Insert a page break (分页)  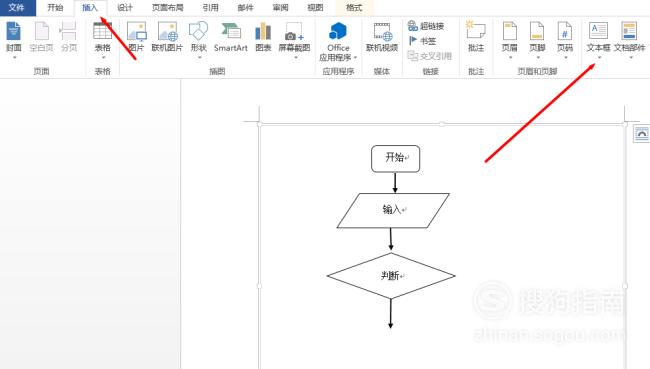[69, 37]
